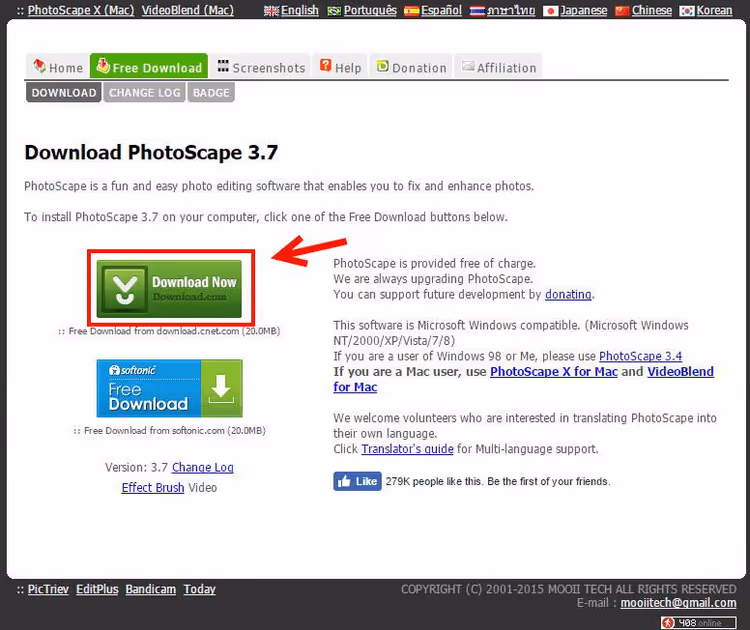The height and width of the screenshot is (630, 750).
Task: Open the Affiliation tab
Action: [498, 66]
